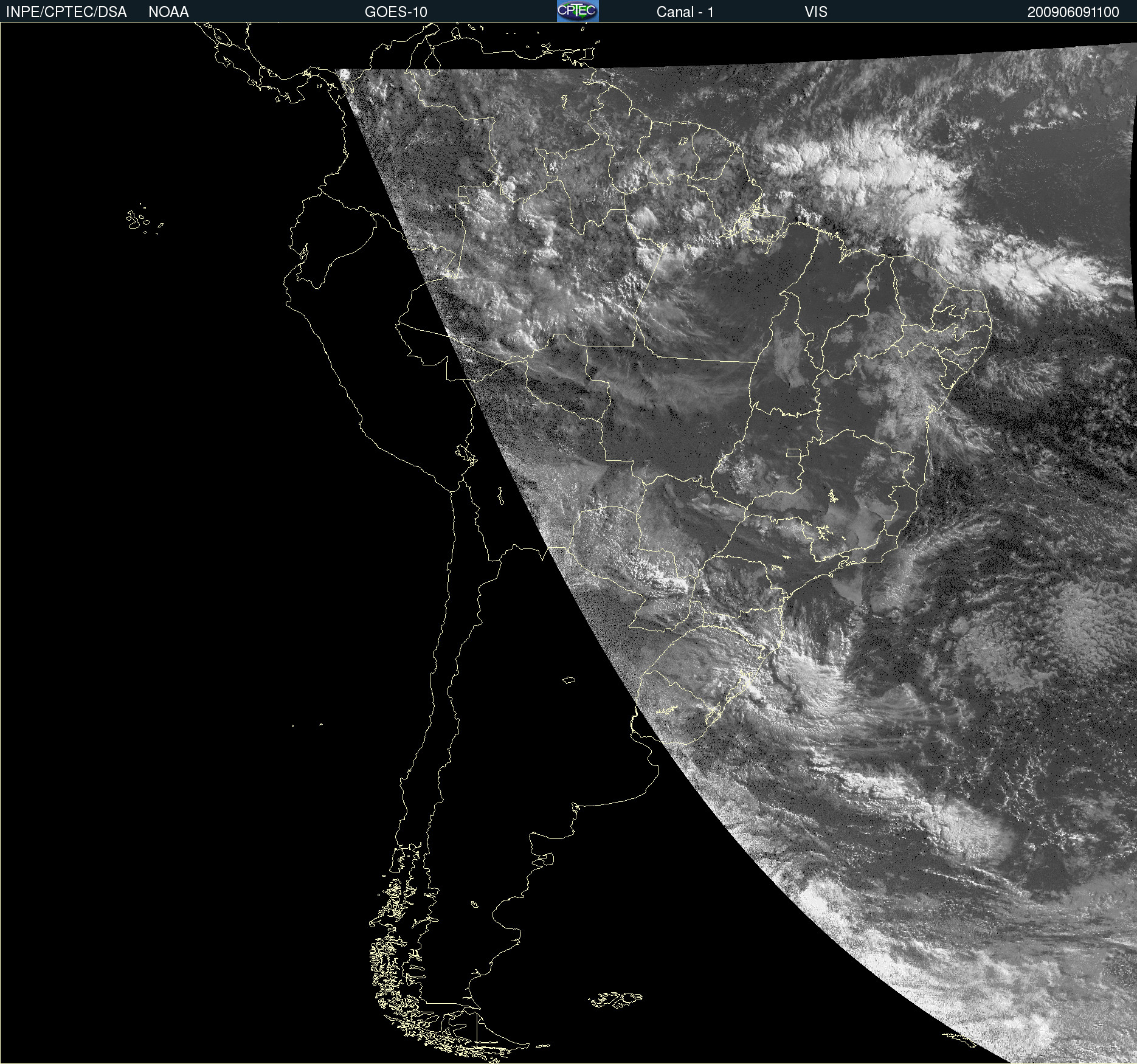This screenshot has height=1064, width=1137.
Task: Click the VIS channel label
Action: [x=816, y=12]
